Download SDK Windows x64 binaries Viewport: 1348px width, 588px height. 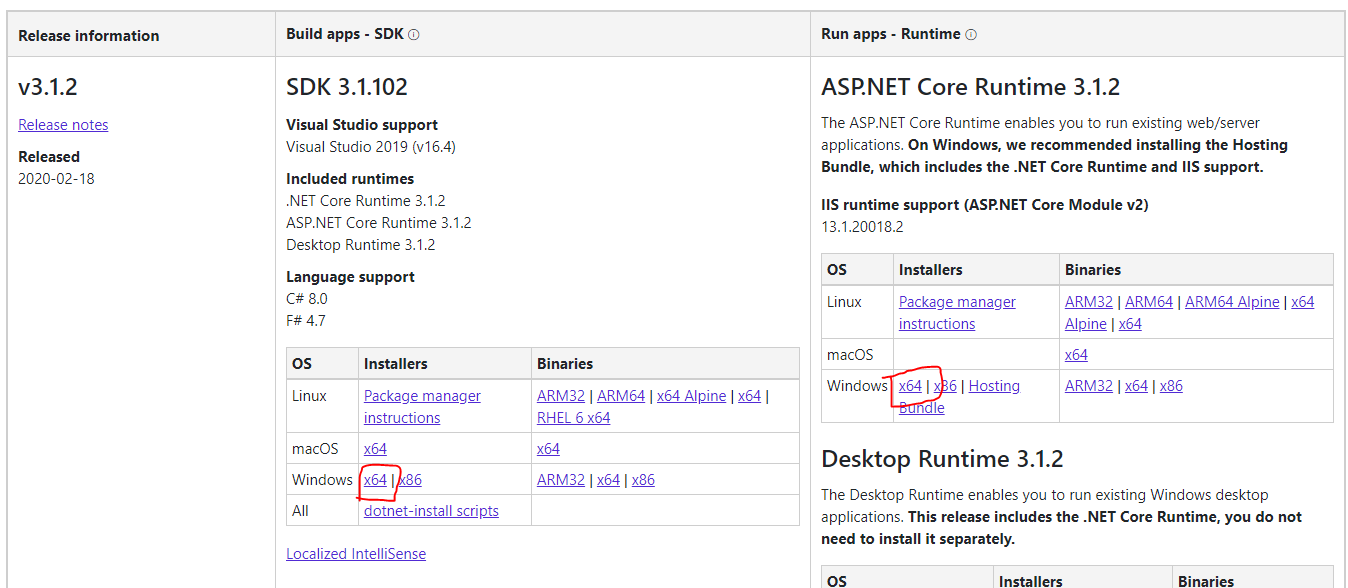point(608,480)
